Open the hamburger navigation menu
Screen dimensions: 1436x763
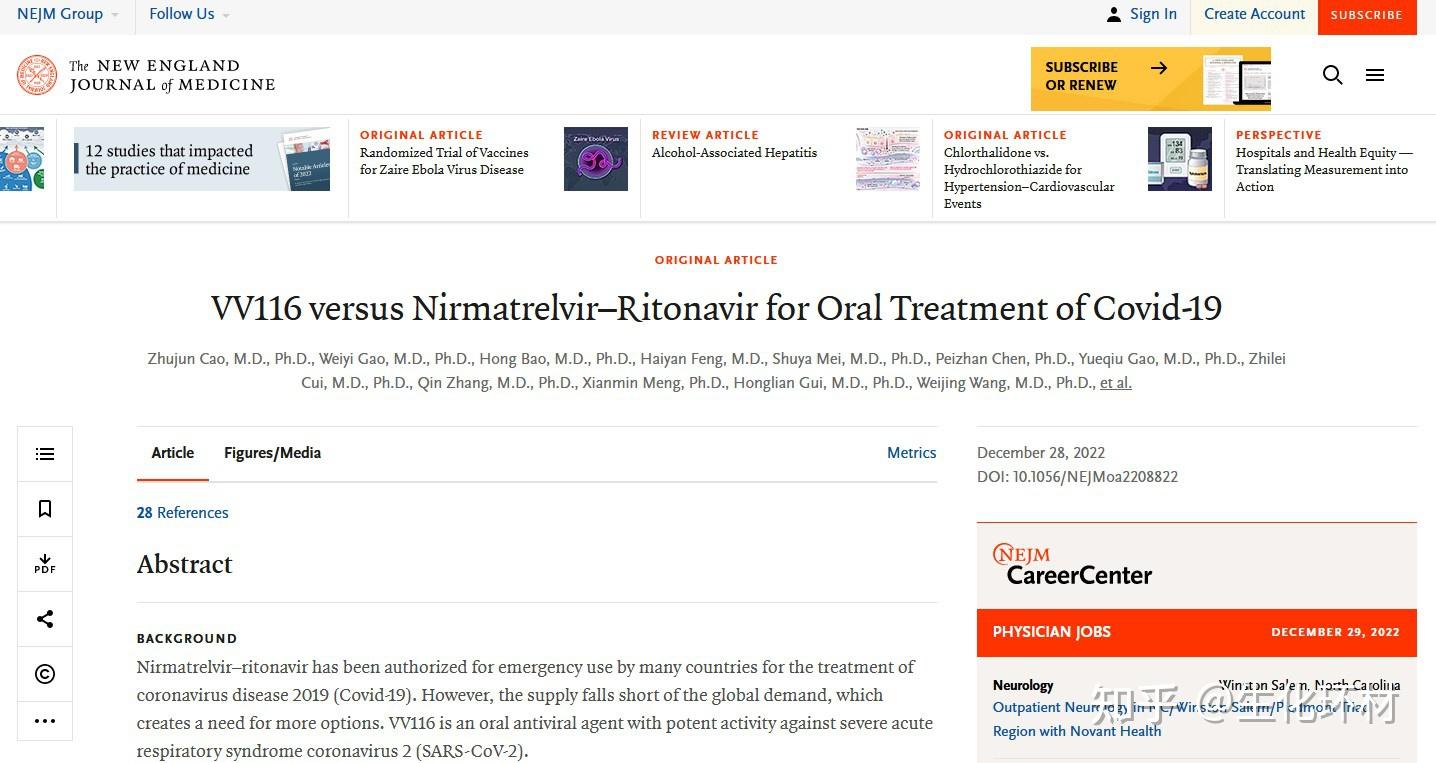click(x=1374, y=74)
